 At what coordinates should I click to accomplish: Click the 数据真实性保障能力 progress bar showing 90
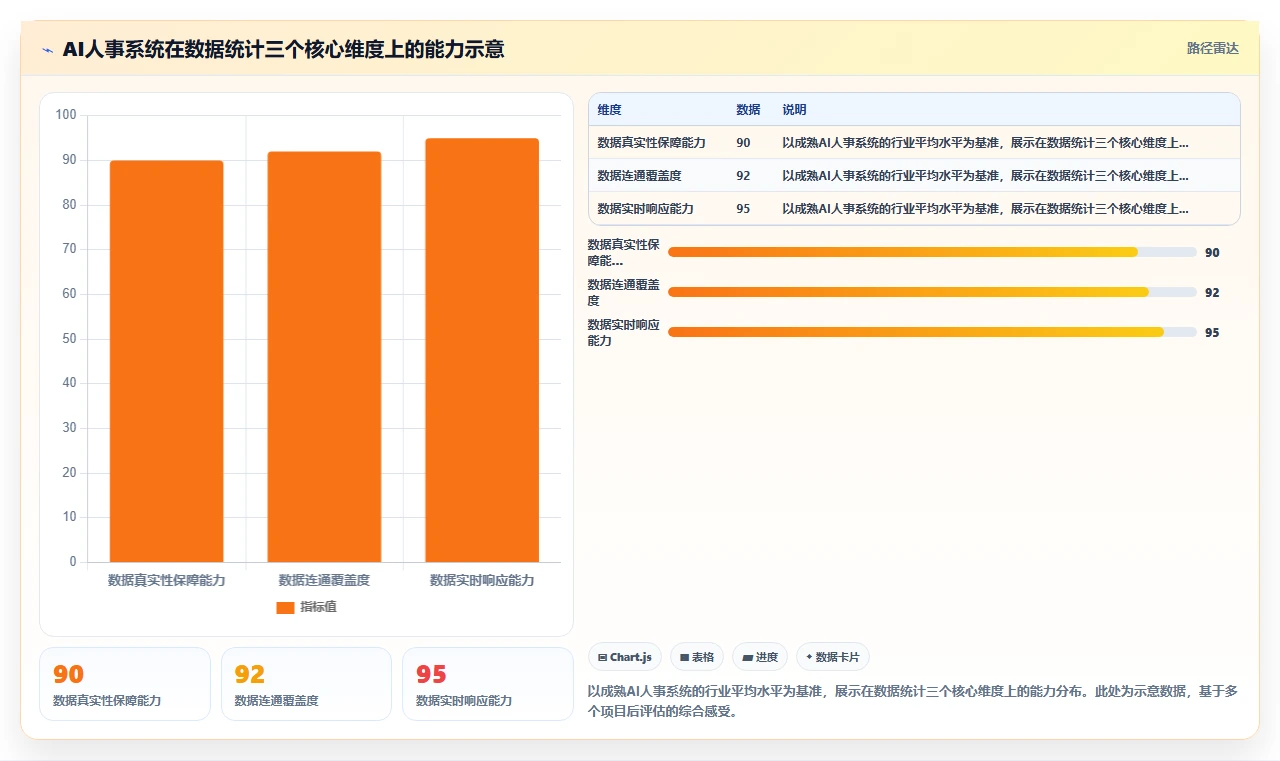coord(932,252)
